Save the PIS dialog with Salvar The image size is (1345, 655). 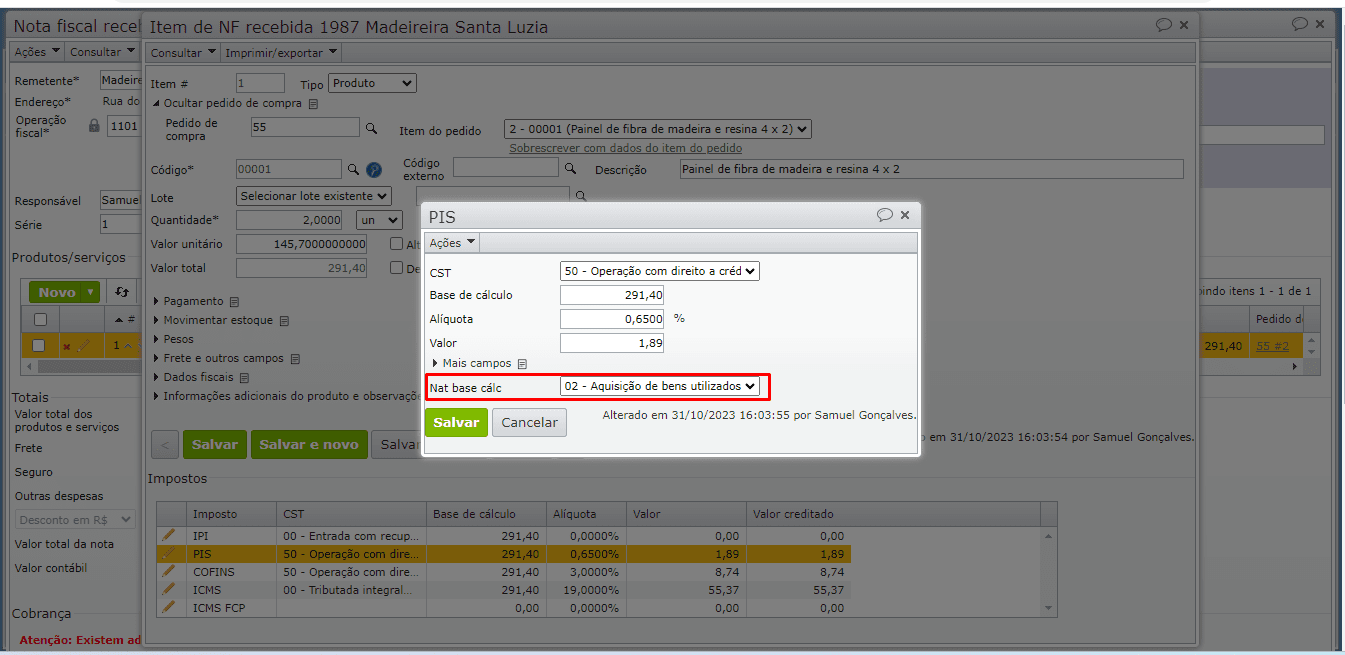point(456,422)
